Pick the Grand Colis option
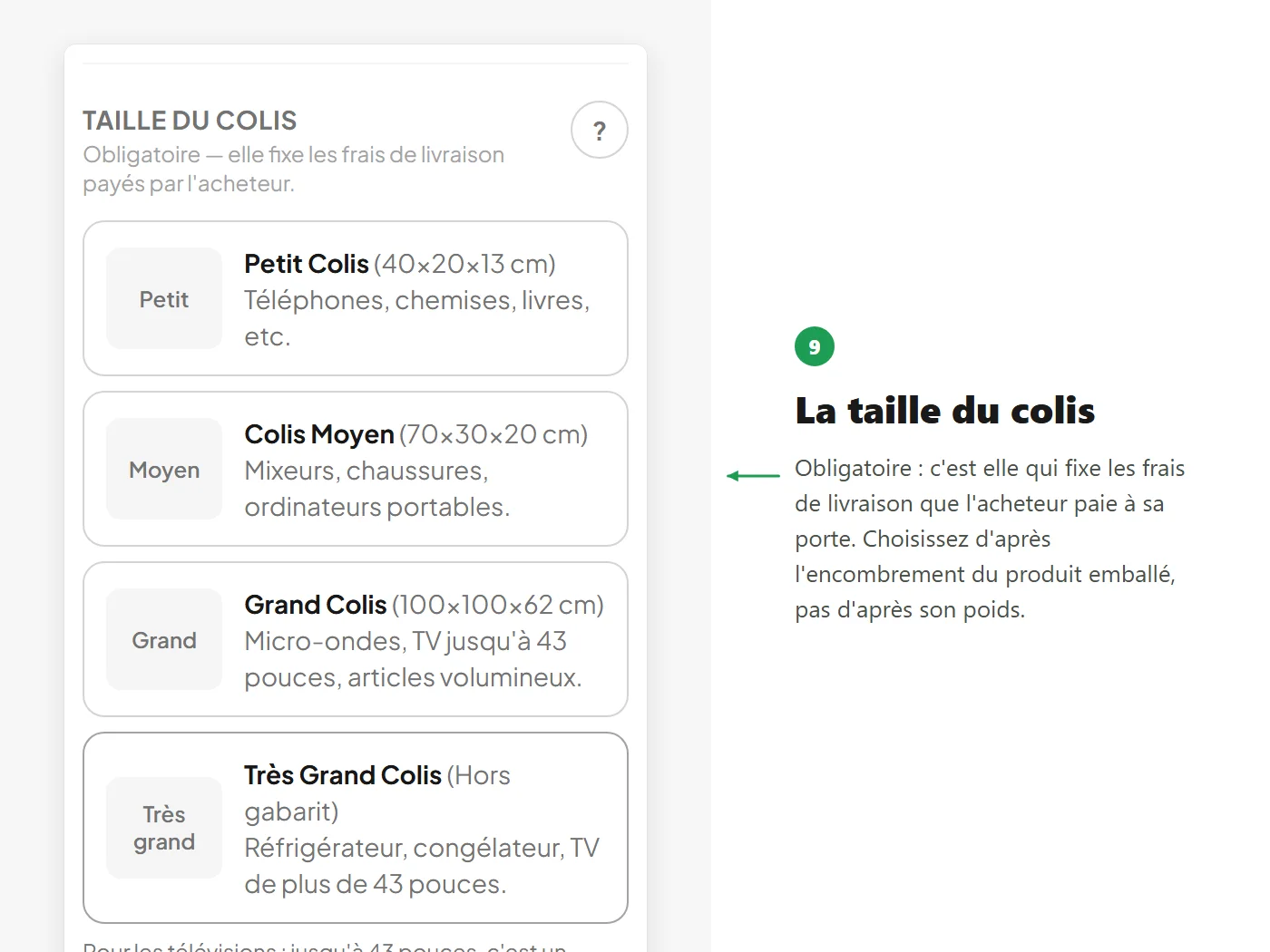Screen dimensions: 1270x952 356,639
